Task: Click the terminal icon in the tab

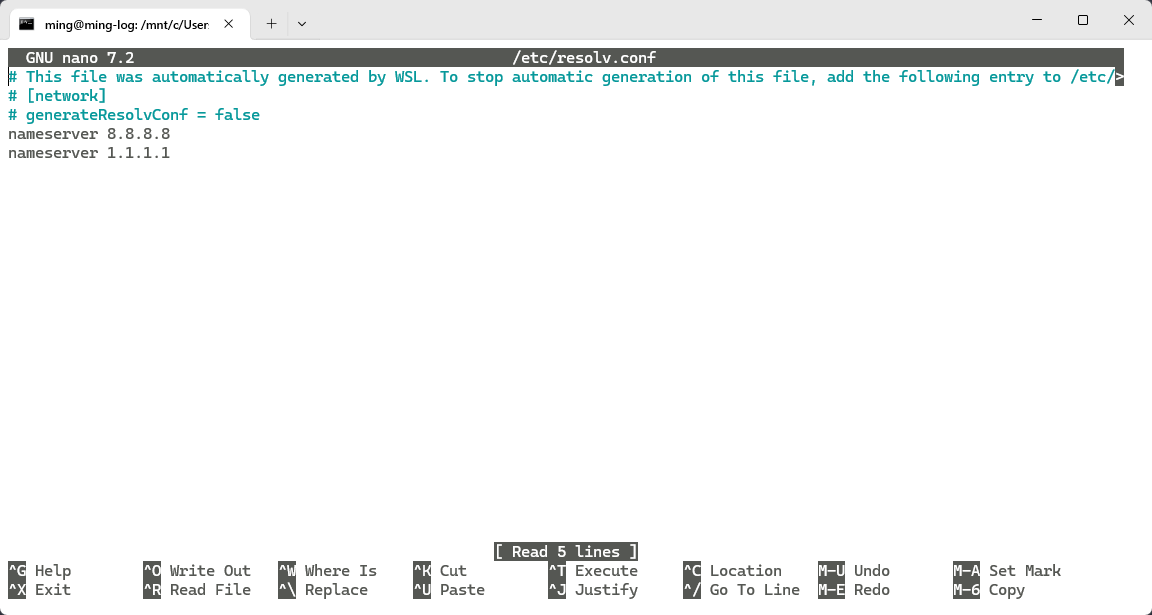Action: [27, 23]
